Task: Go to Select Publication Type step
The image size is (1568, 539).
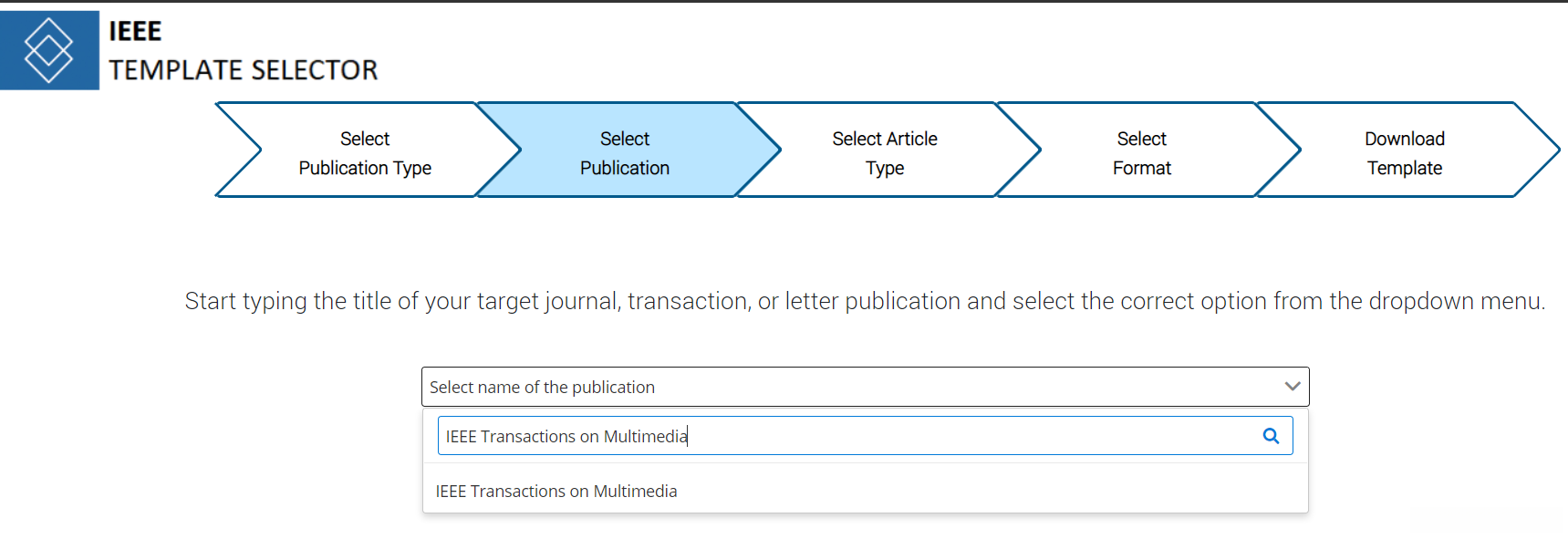Action: point(365,152)
